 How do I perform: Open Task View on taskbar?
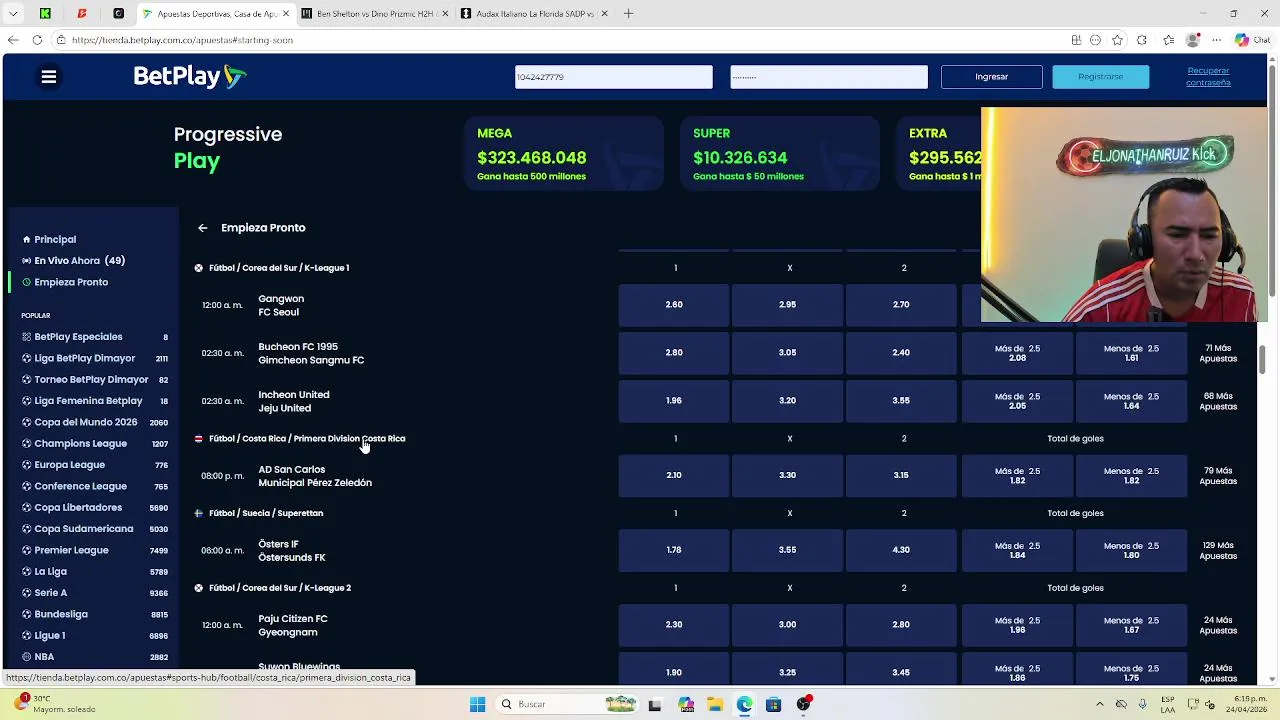coord(655,704)
